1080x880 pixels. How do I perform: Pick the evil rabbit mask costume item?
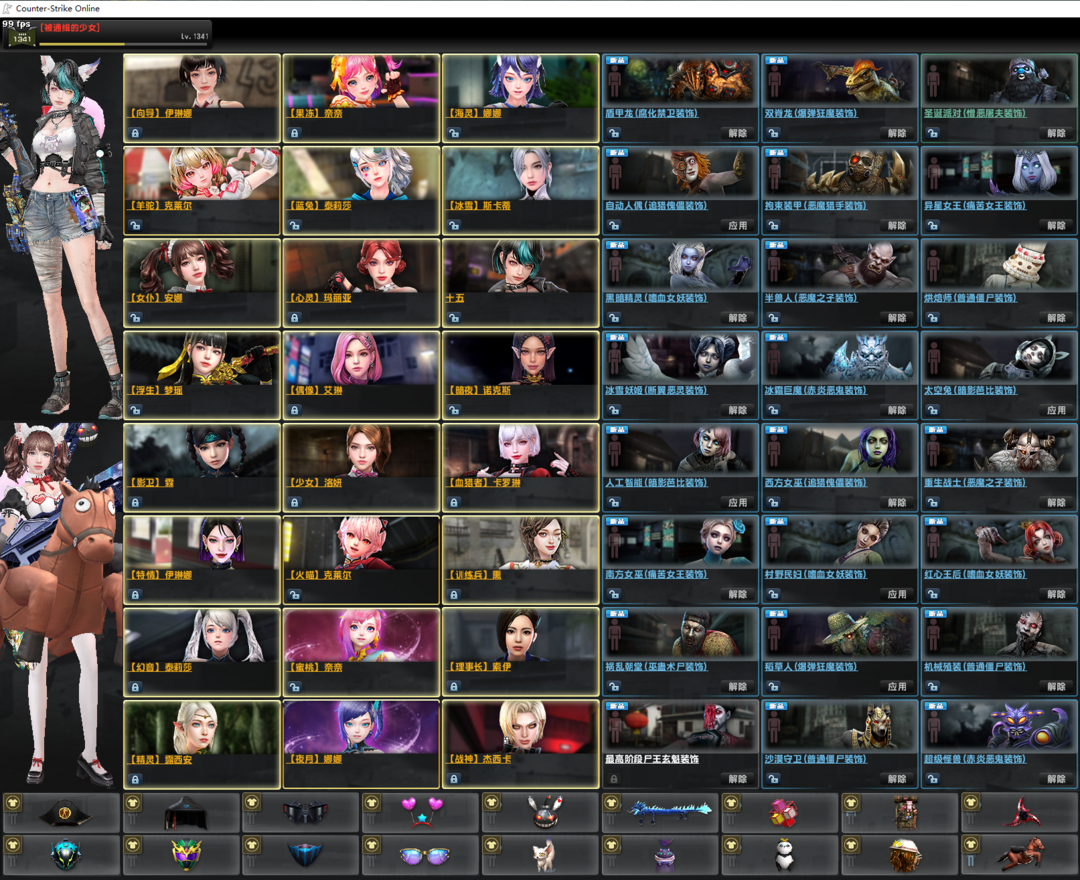point(544,813)
